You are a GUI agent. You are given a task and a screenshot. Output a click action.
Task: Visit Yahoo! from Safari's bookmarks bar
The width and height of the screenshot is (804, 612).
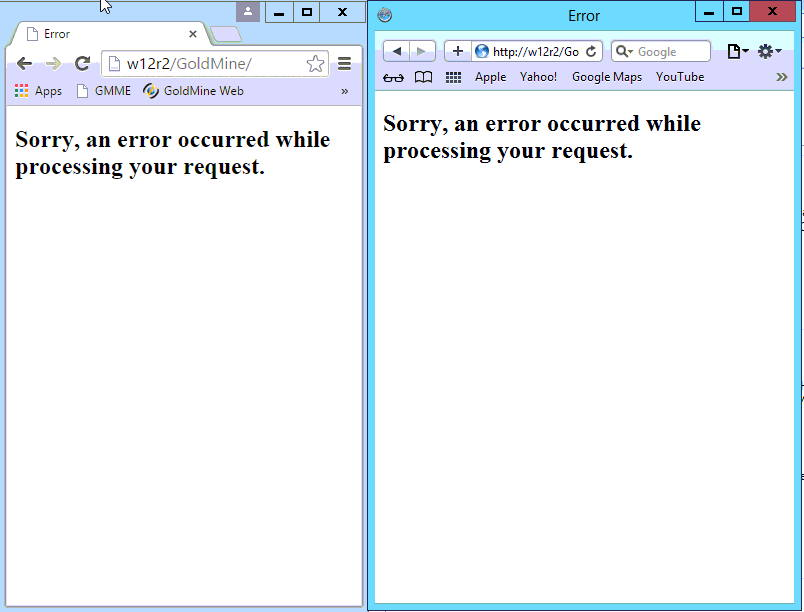tap(538, 77)
